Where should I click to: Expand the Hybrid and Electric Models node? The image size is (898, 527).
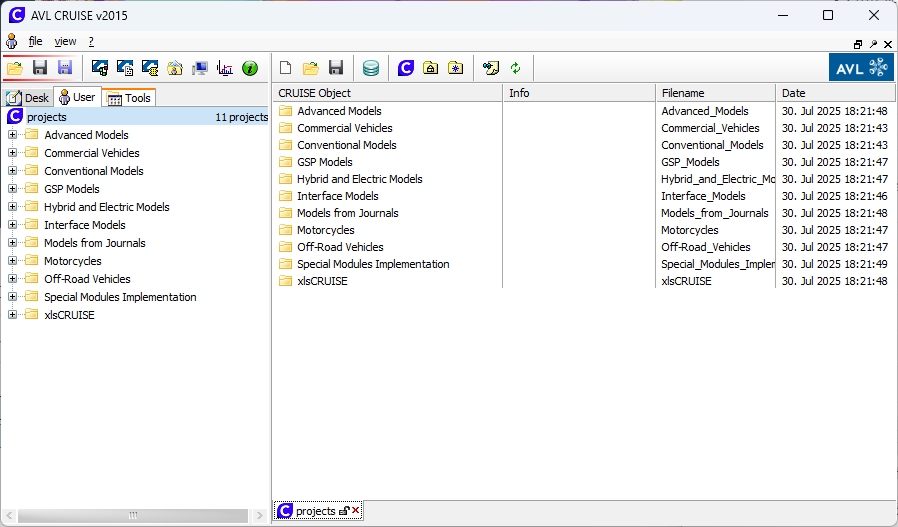point(13,207)
